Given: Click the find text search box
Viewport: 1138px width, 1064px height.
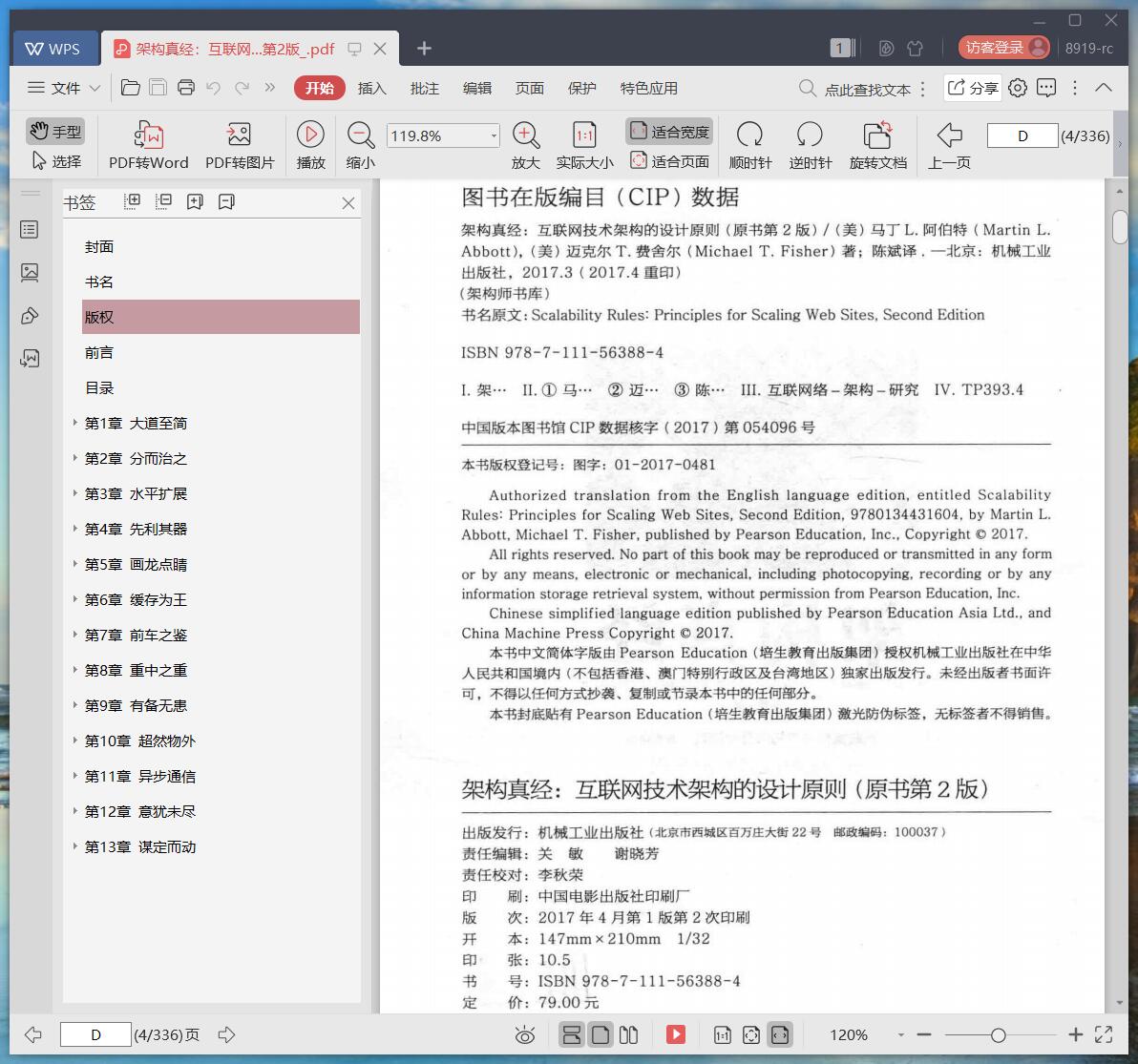Looking at the screenshot, I should pyautogui.click(x=855, y=89).
